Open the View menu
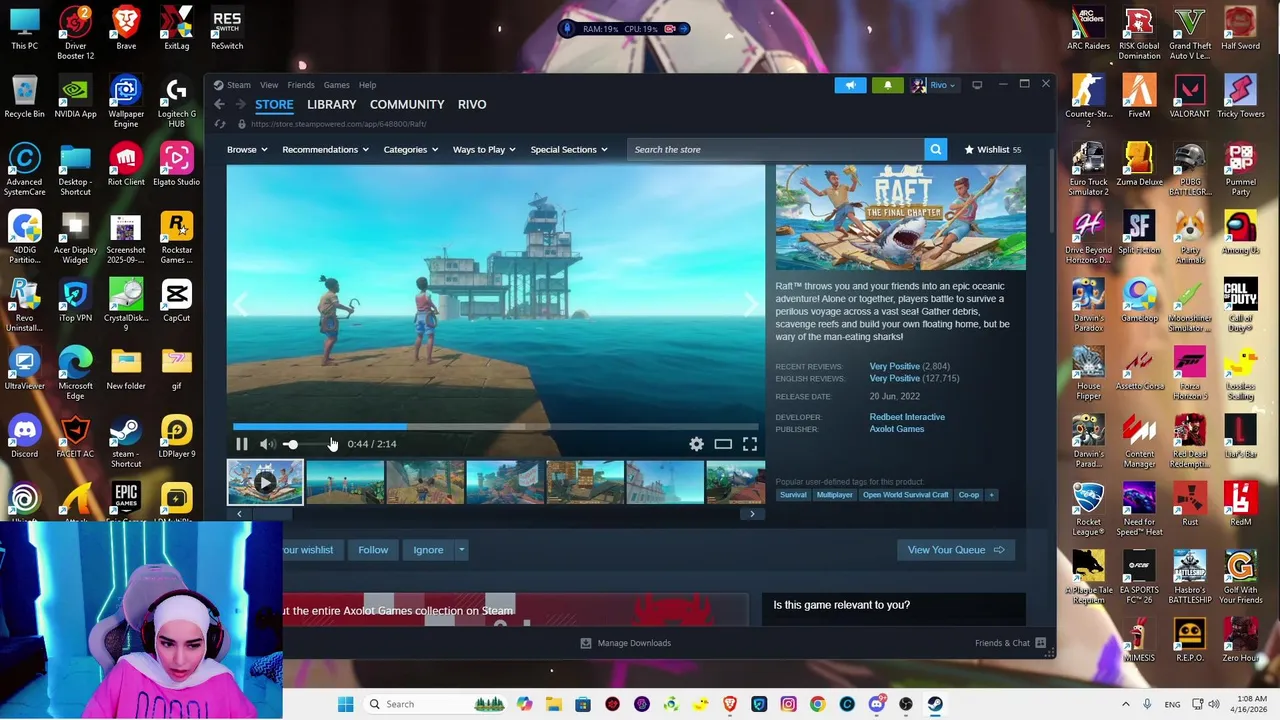 coord(269,85)
